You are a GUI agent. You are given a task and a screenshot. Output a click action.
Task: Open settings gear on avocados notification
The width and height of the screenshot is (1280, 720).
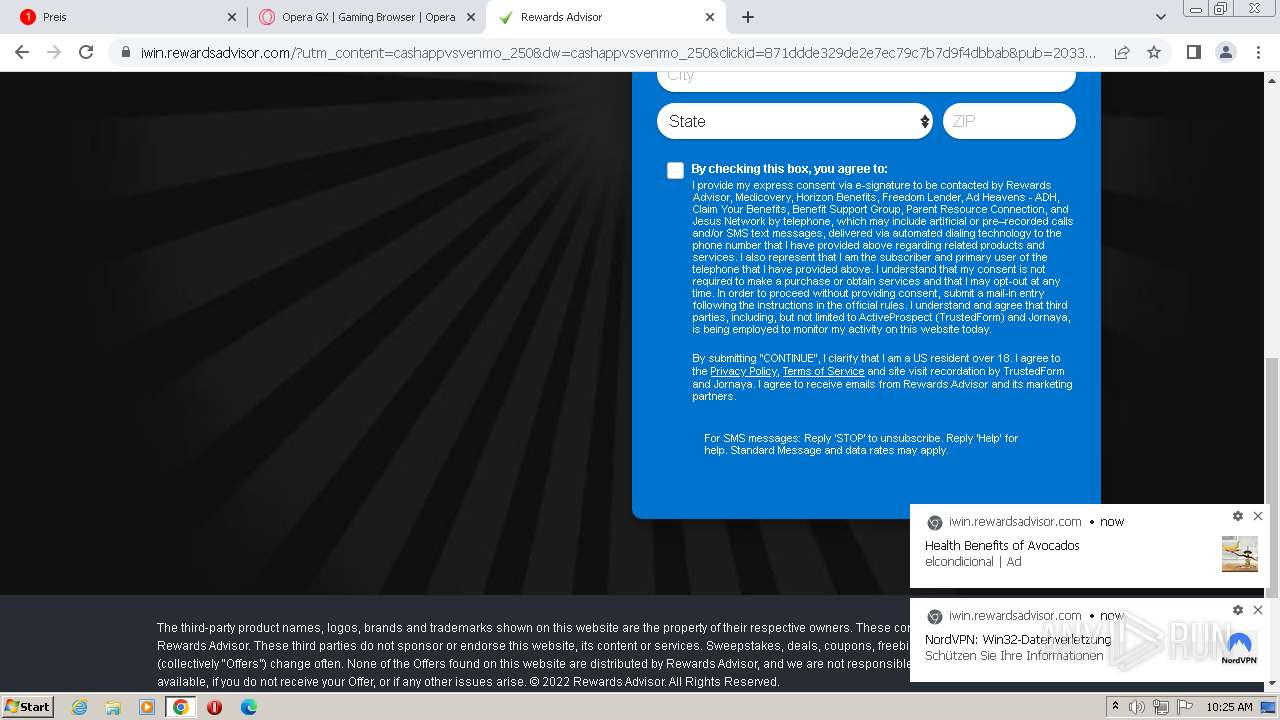1238,516
